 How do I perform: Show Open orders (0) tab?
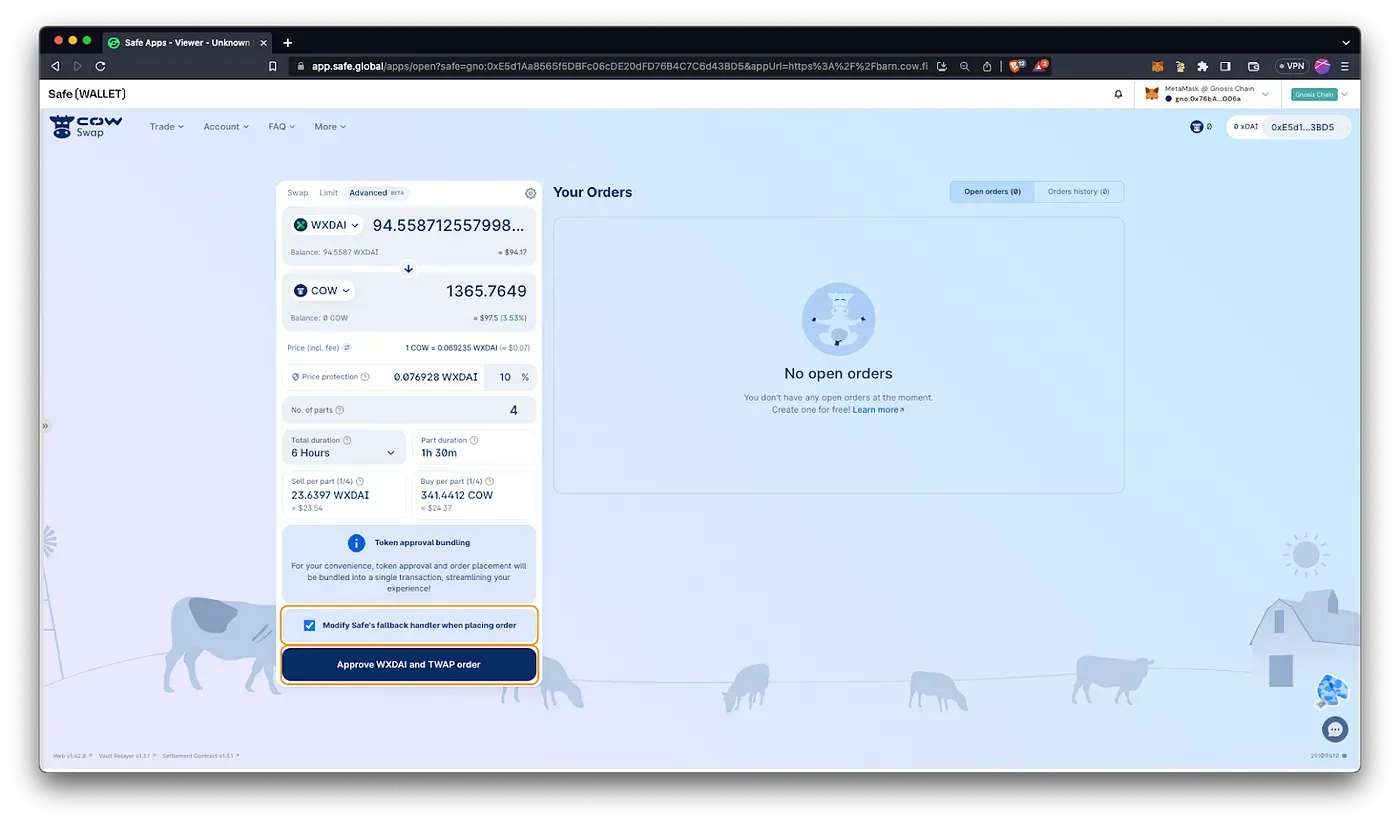(x=992, y=191)
